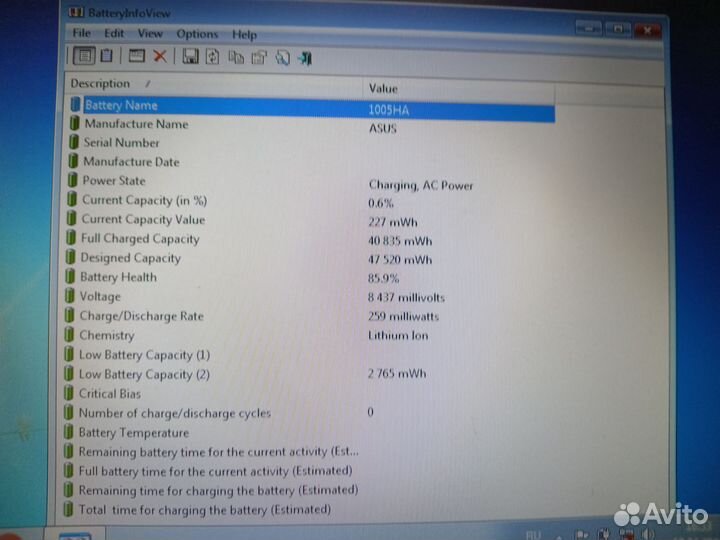Click the Charging, AC Power value

point(421,186)
